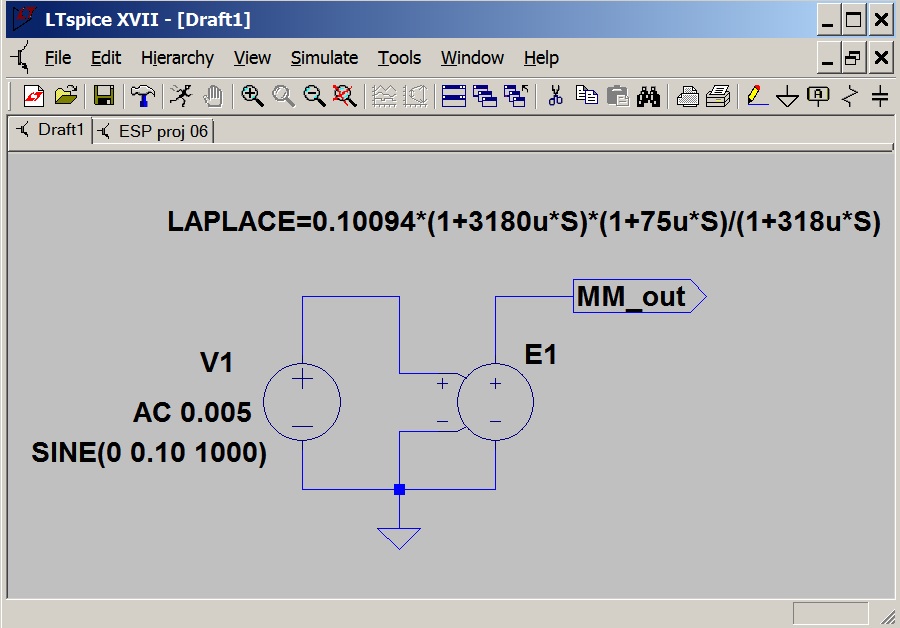The width and height of the screenshot is (900, 628).
Task: Save the schematic with the floppy disk icon
Action: pyautogui.click(x=104, y=96)
